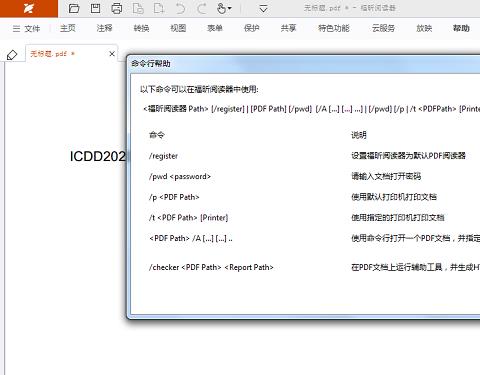Click the /p <PDF Path> command text
The image size is (480, 375).
click(174, 197)
